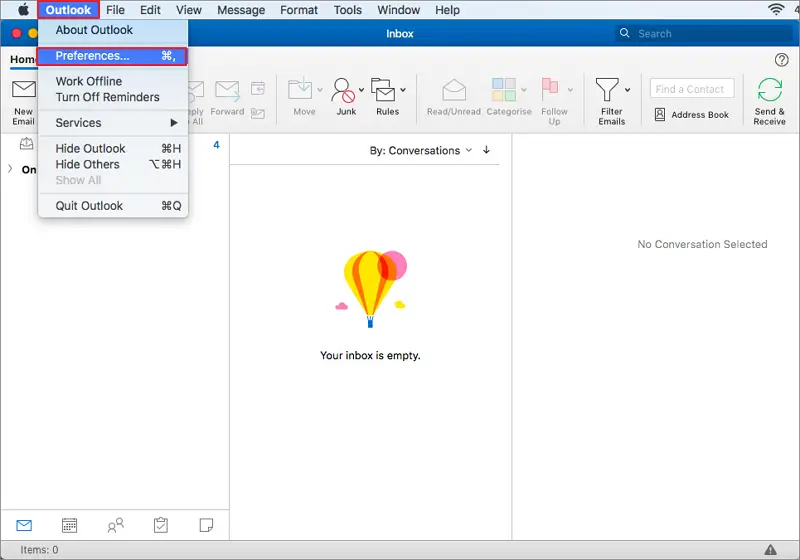800x560 pixels.
Task: Click the Junk mail icon
Action: (343, 90)
